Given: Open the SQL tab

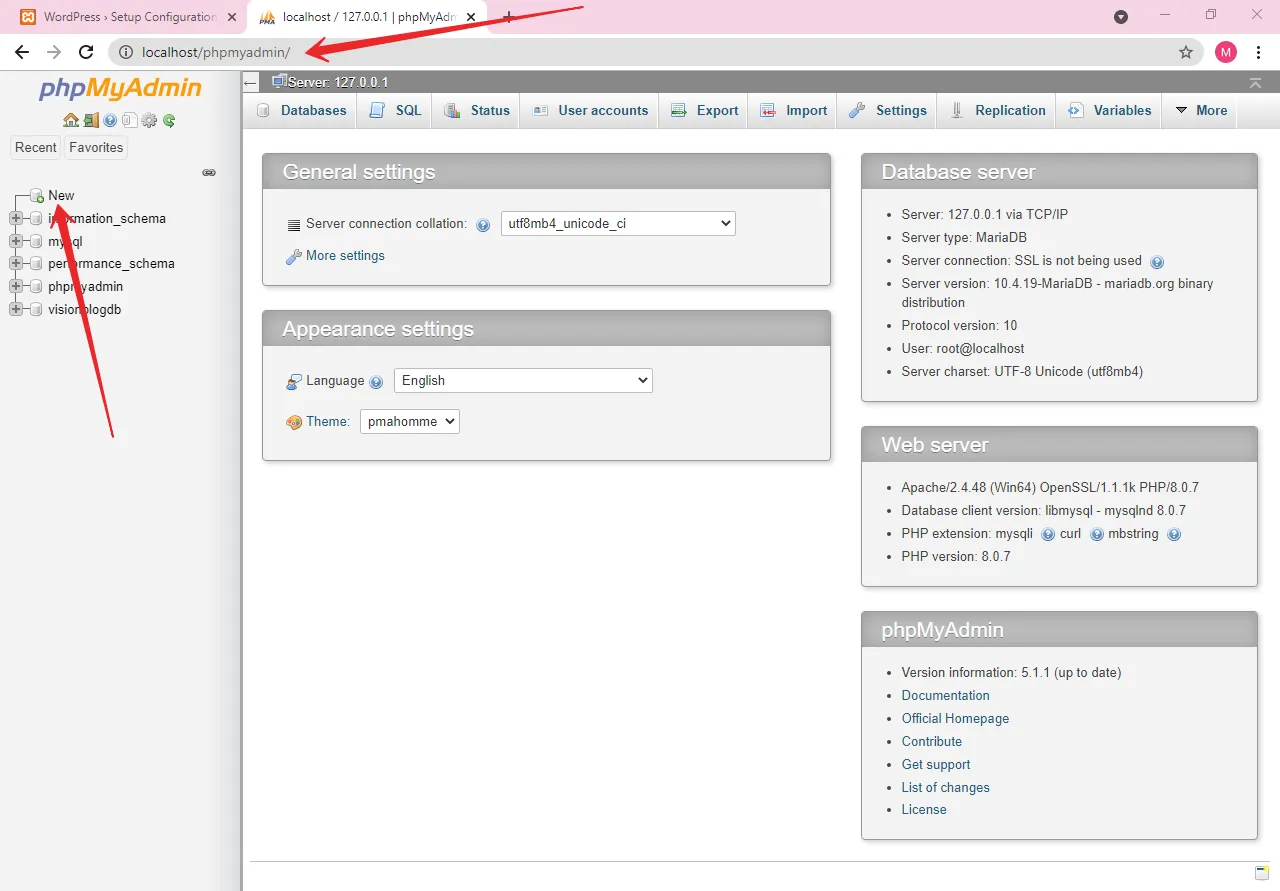Looking at the screenshot, I should click(395, 110).
